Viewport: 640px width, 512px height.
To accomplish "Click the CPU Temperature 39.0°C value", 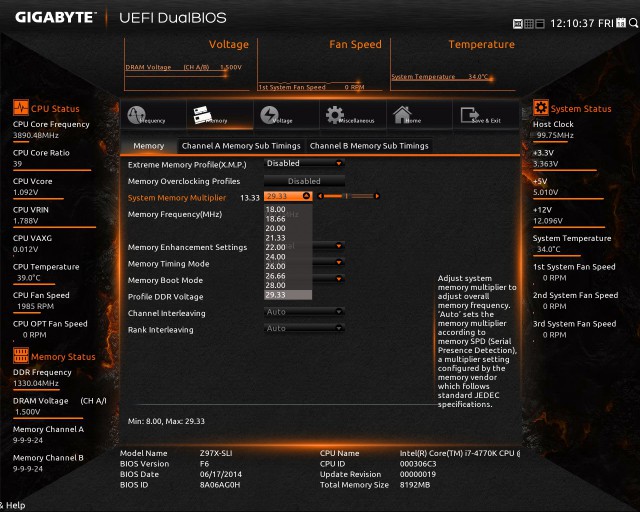I will [x=29, y=278].
